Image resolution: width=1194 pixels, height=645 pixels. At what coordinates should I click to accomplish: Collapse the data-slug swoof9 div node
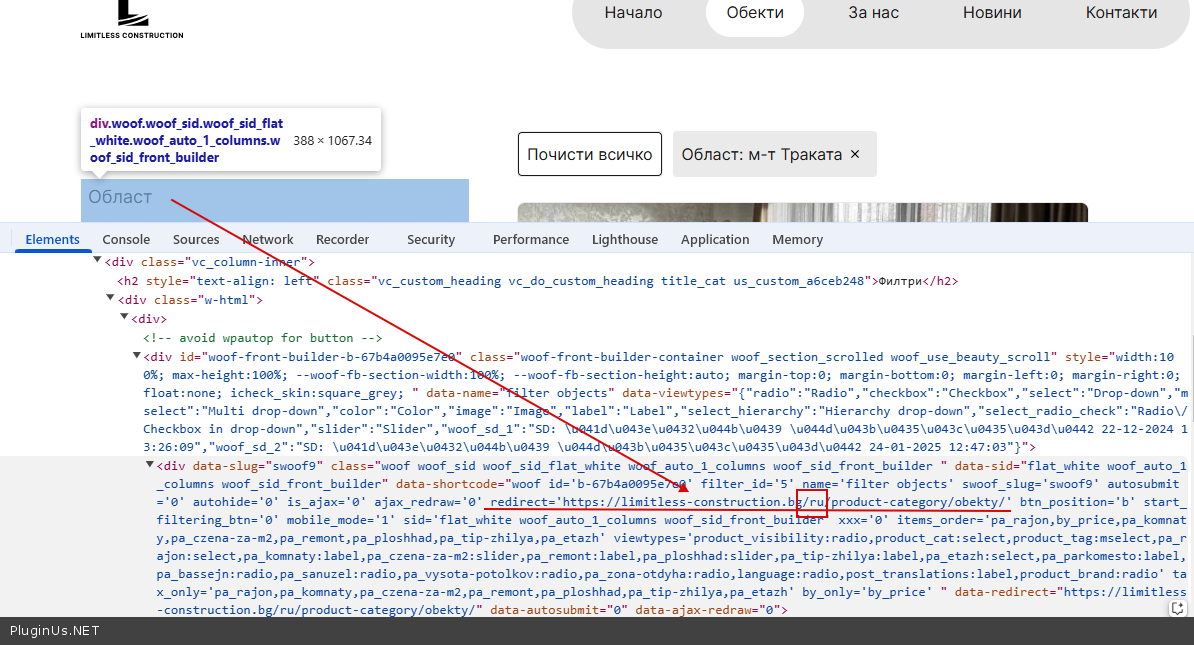[150, 465]
